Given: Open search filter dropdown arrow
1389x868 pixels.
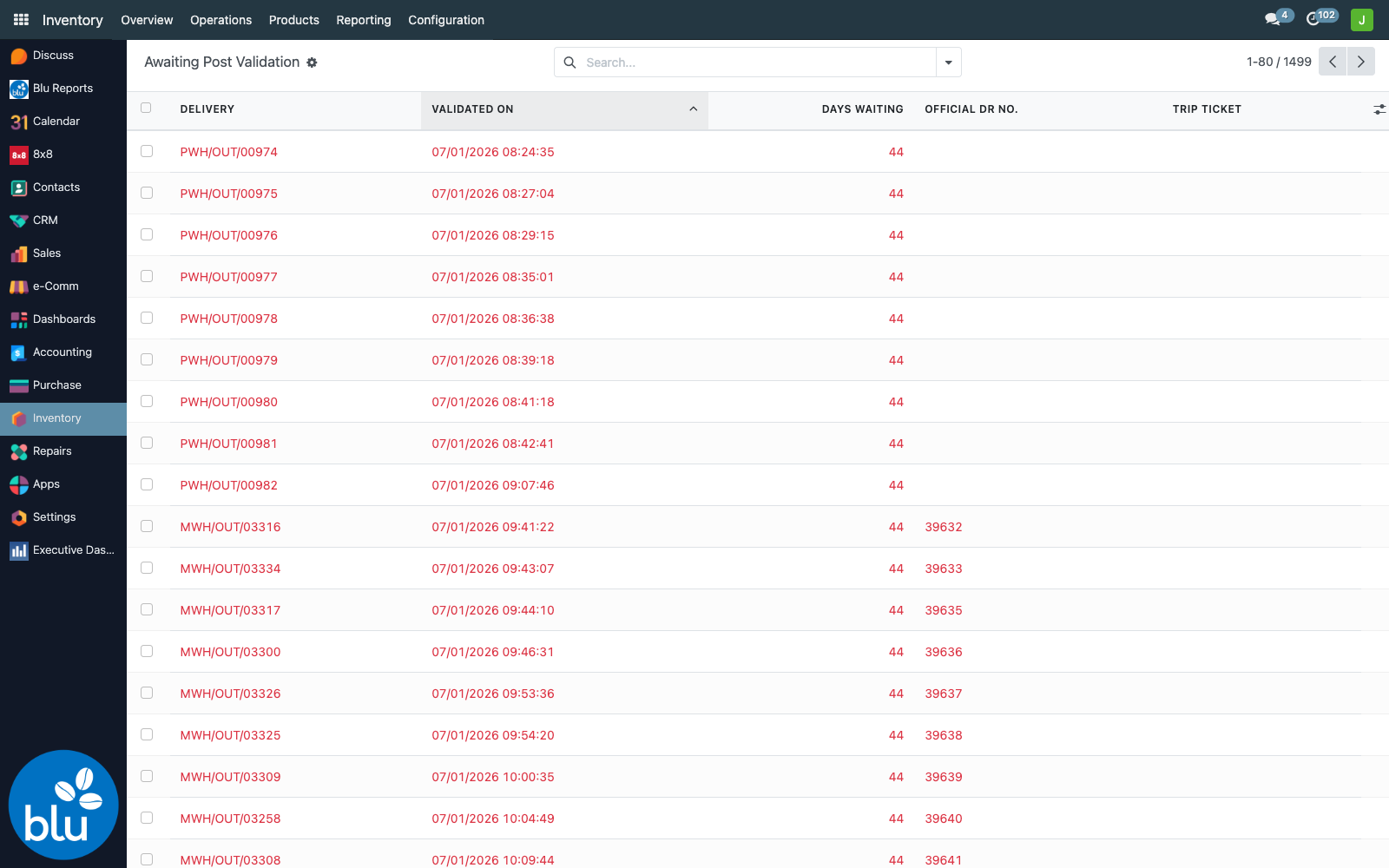Looking at the screenshot, I should pos(948,62).
